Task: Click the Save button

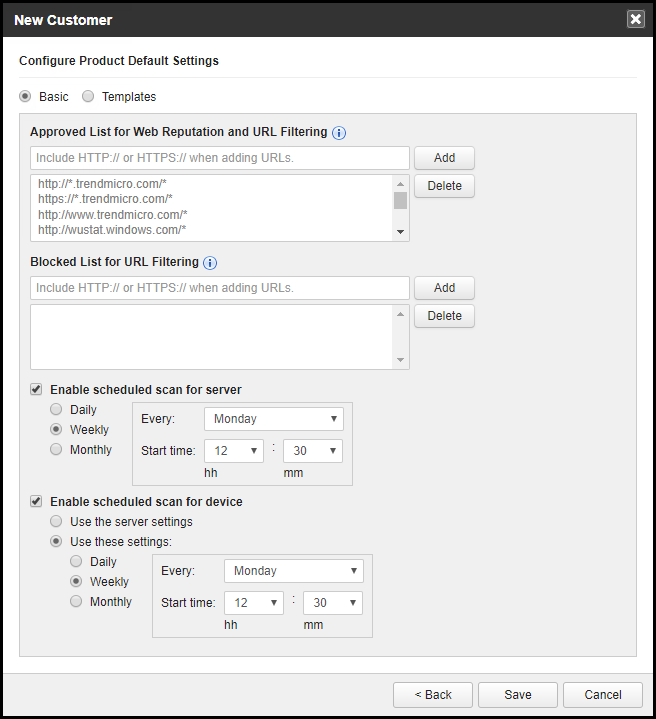Action: pos(517,694)
